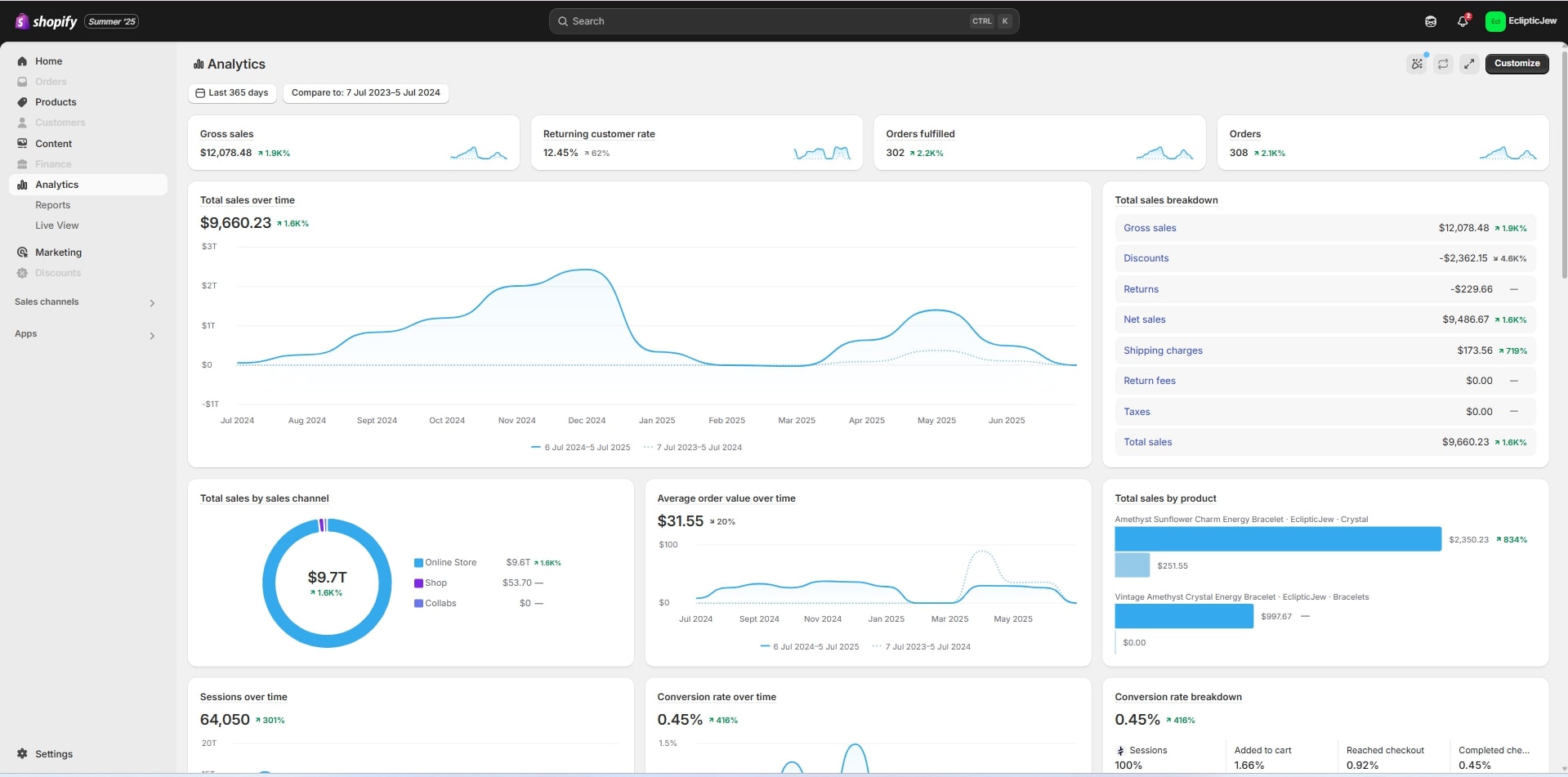Click the sales channel donut chart
1568x777 pixels.
pyautogui.click(x=327, y=583)
